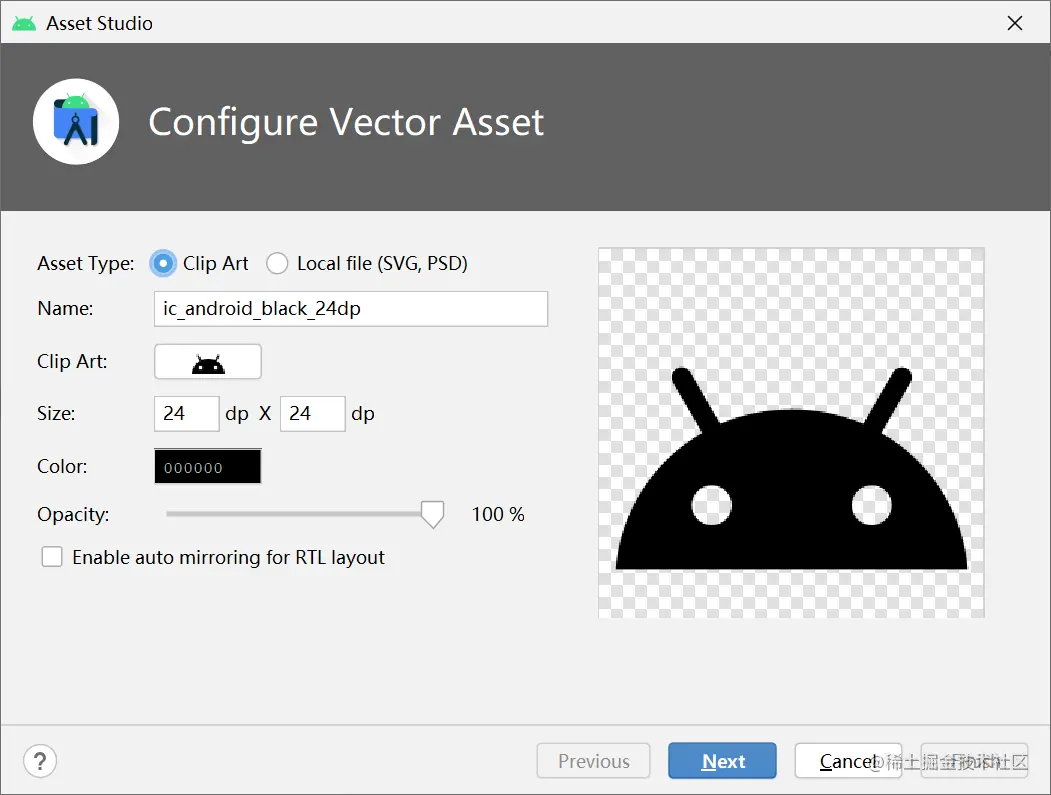The height and width of the screenshot is (795, 1051).
Task: Click the Opacity slider handle at 100%
Action: tap(432, 513)
